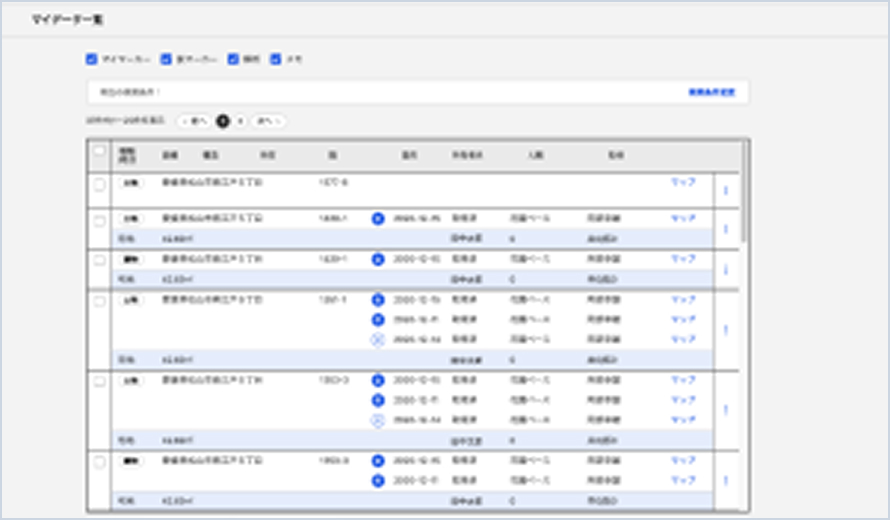
Task: Click the outlined circle icon in the fourth row
Action: [x=378, y=339]
